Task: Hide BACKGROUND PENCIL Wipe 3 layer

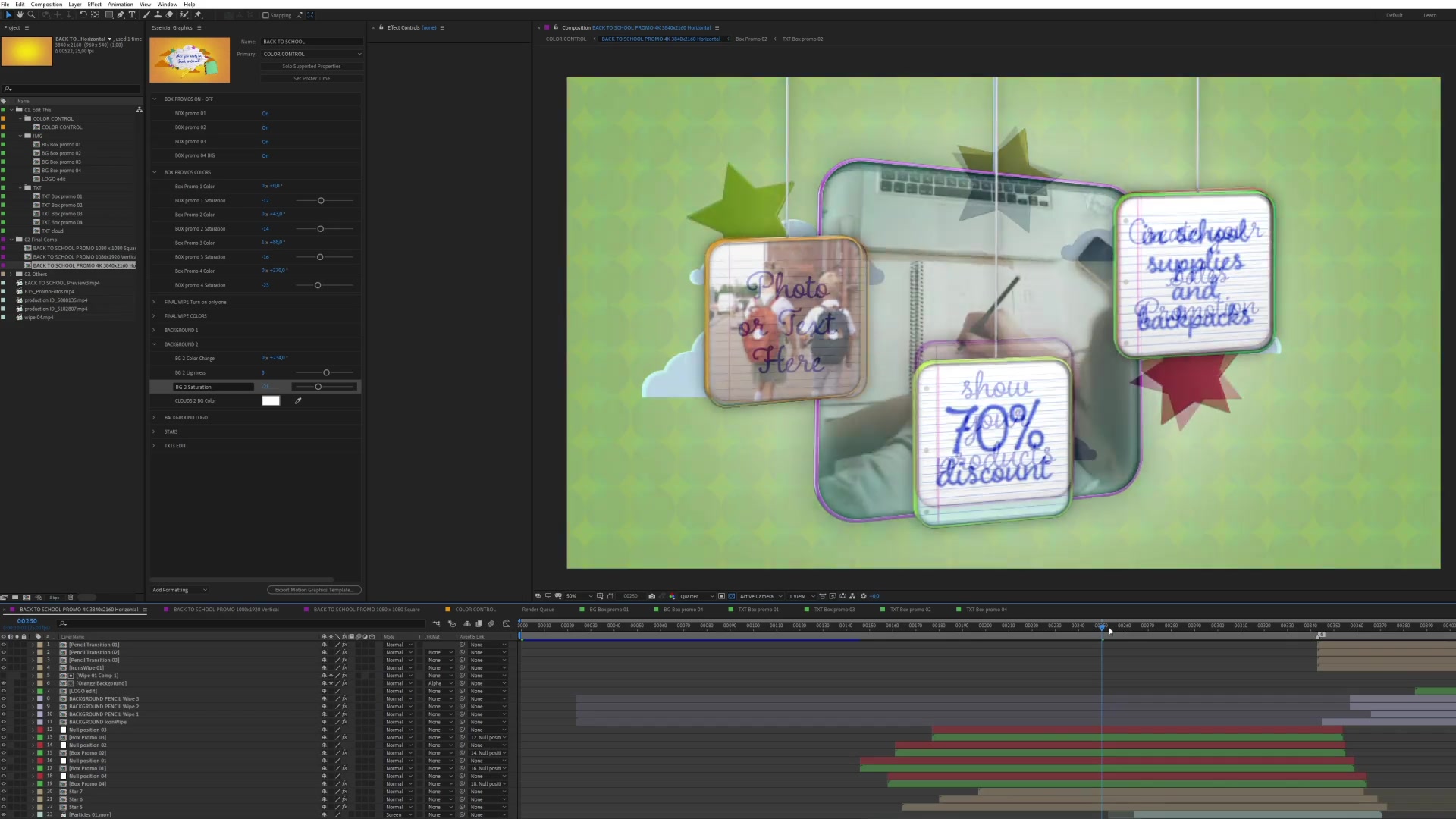Action: pos(4,698)
